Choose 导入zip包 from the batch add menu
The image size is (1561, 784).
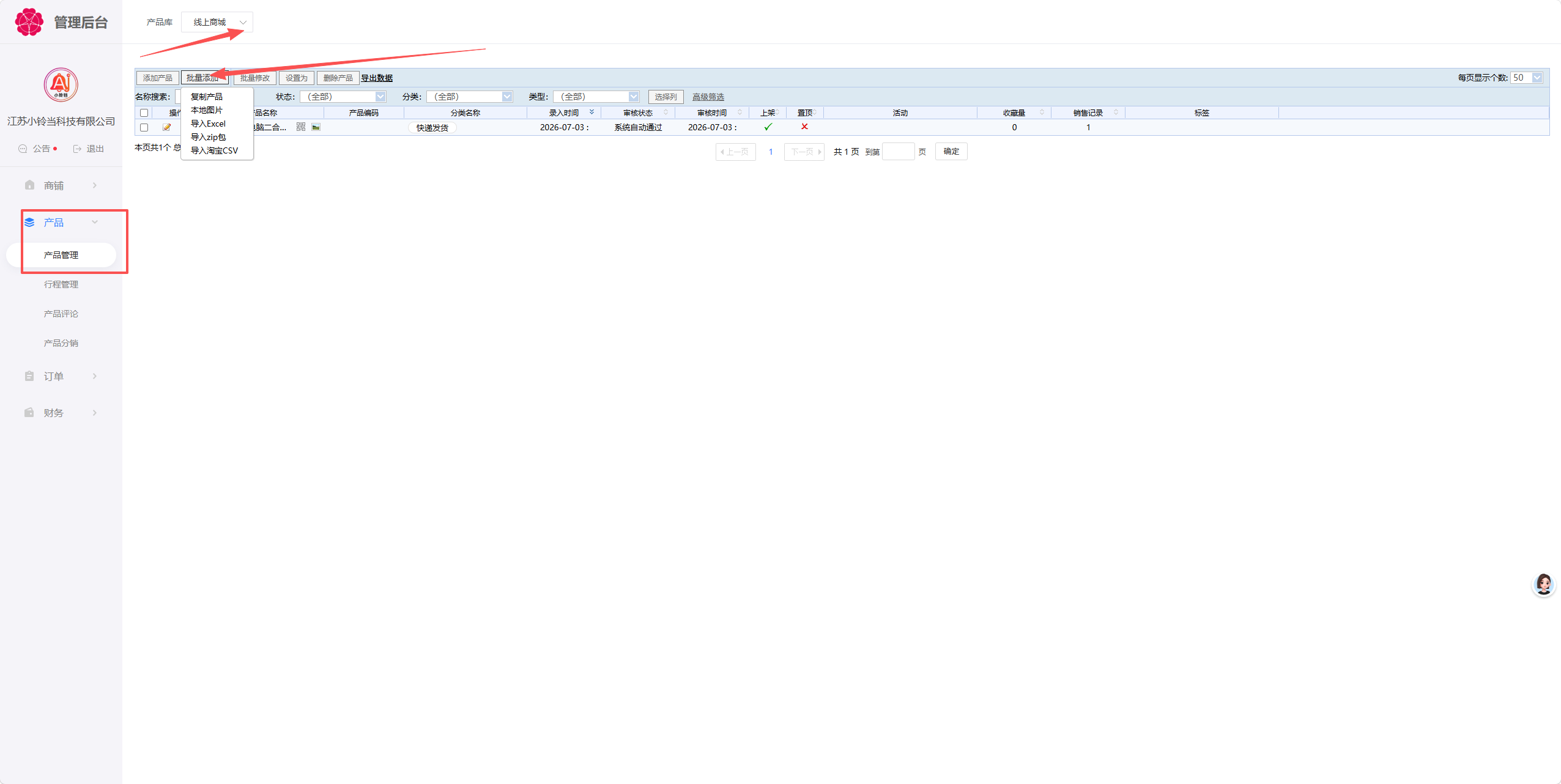pyautogui.click(x=208, y=137)
